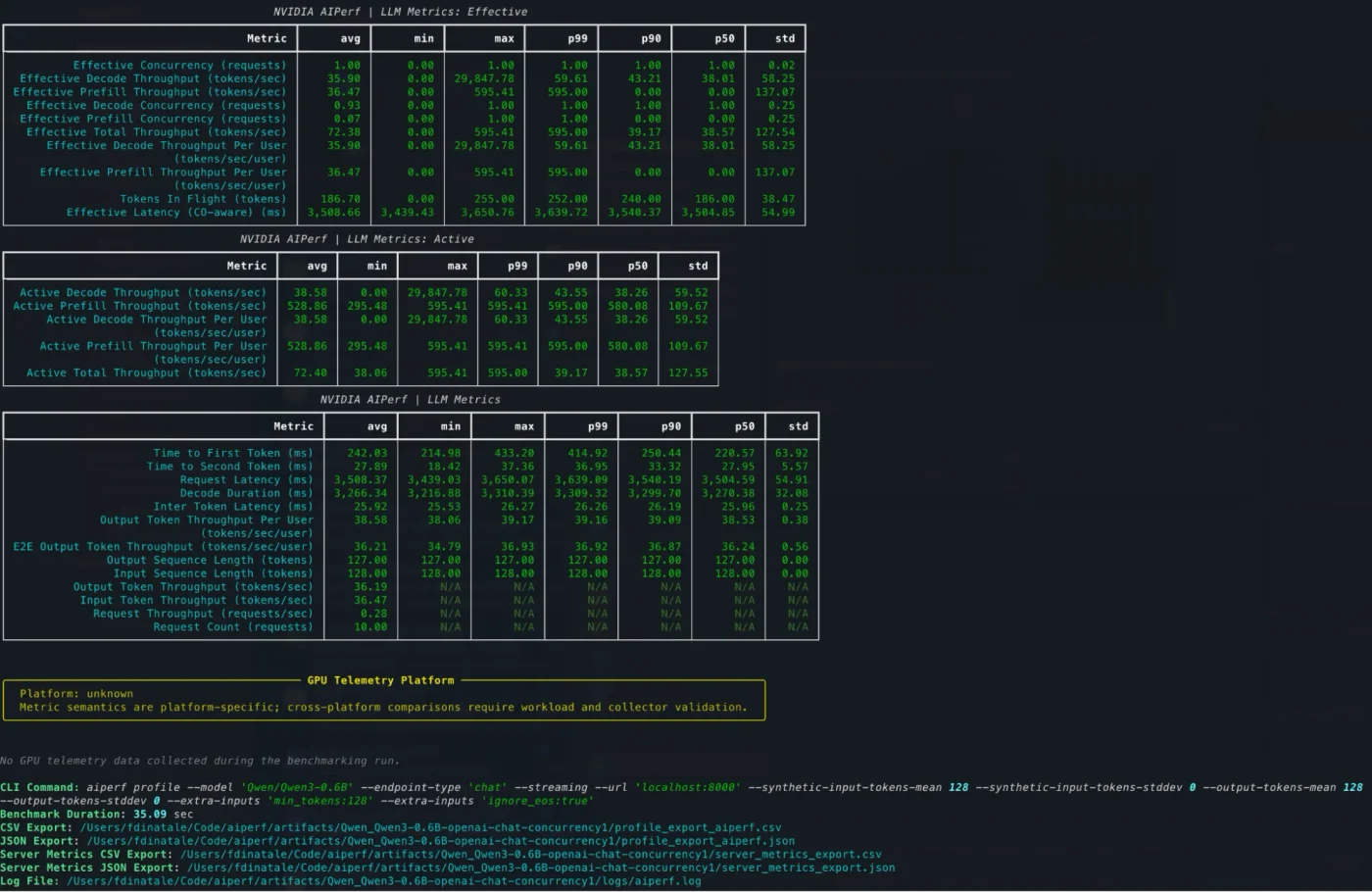Image resolution: width=1372 pixels, height=892 pixels.
Task: Click the 'Request Count (requests)' row label
Action: coord(233,627)
